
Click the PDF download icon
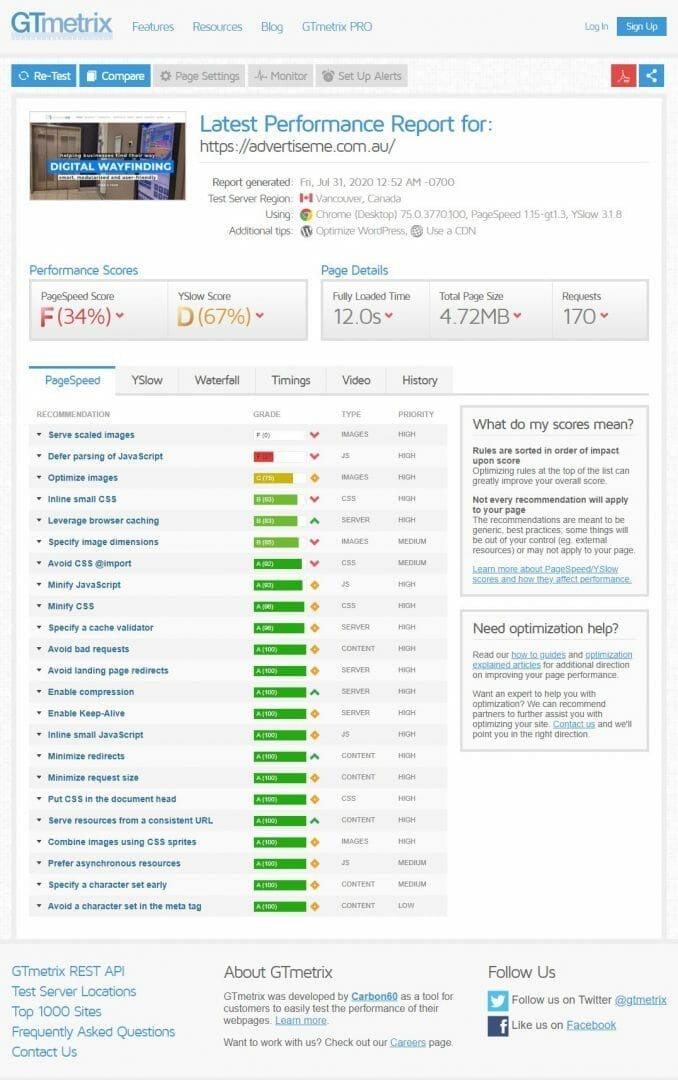(x=624, y=76)
